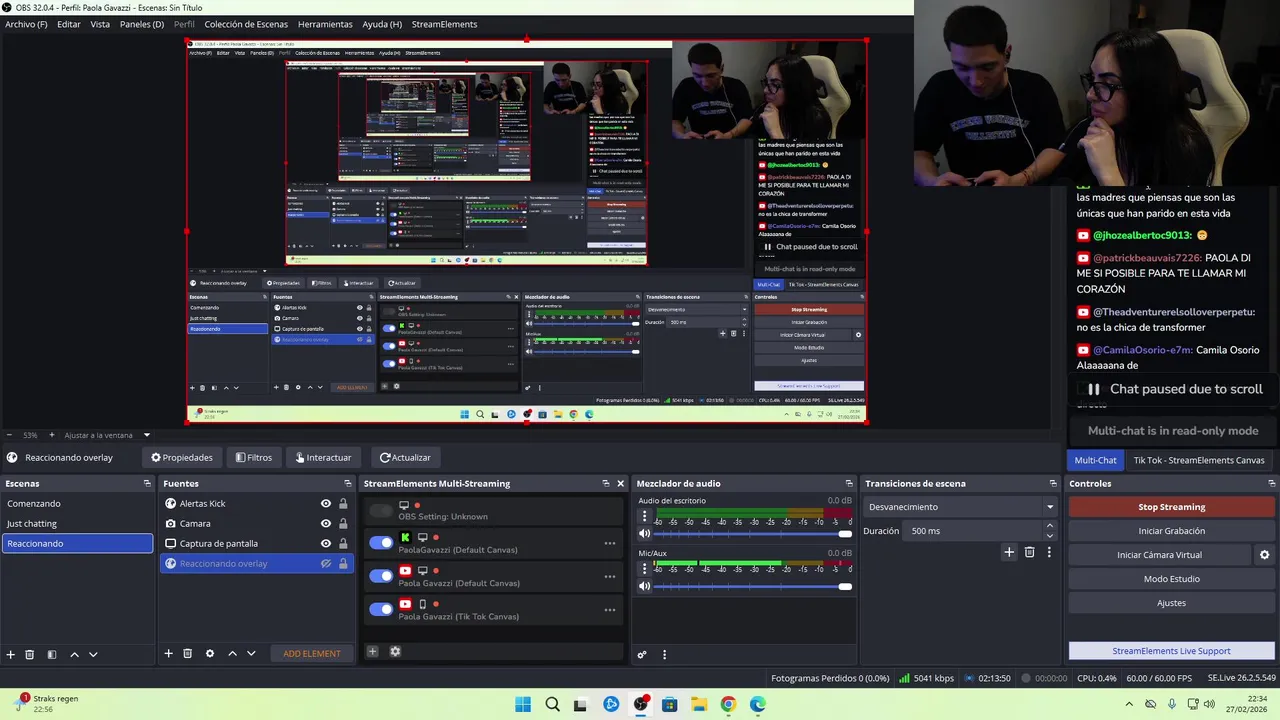Move the selected source up

coord(232,653)
